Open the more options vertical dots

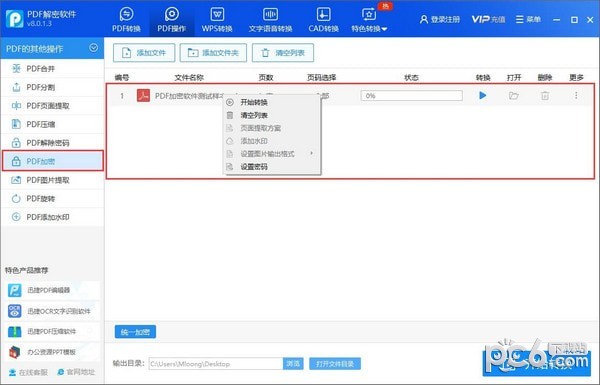pos(576,96)
